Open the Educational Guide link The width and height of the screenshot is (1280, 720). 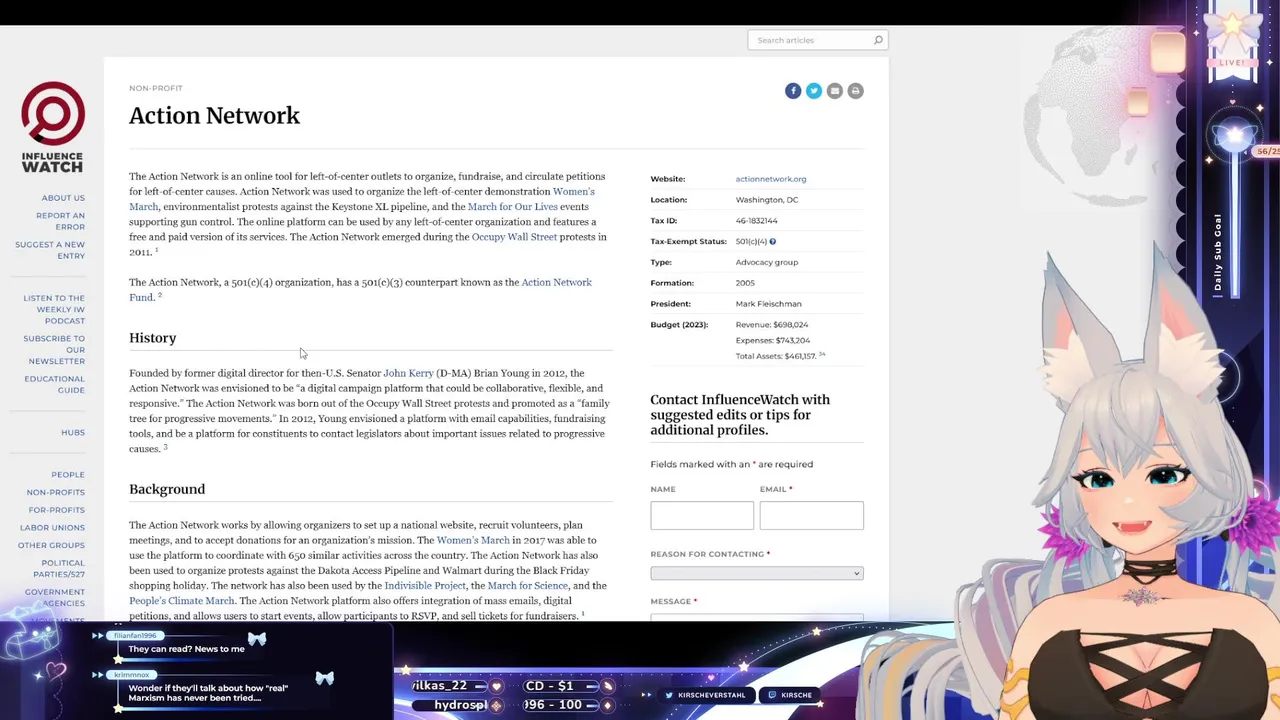pyautogui.click(x=54, y=384)
